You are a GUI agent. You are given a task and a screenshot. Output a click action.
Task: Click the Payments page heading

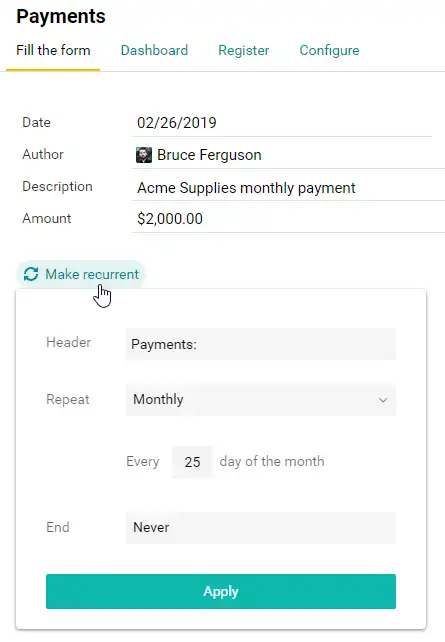tap(61, 16)
